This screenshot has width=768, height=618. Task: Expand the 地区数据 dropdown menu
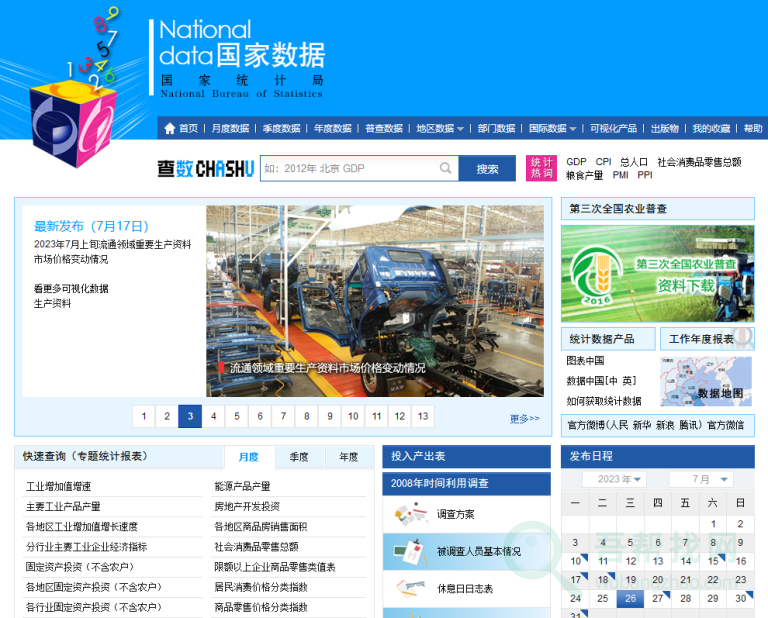pyautogui.click(x=440, y=129)
